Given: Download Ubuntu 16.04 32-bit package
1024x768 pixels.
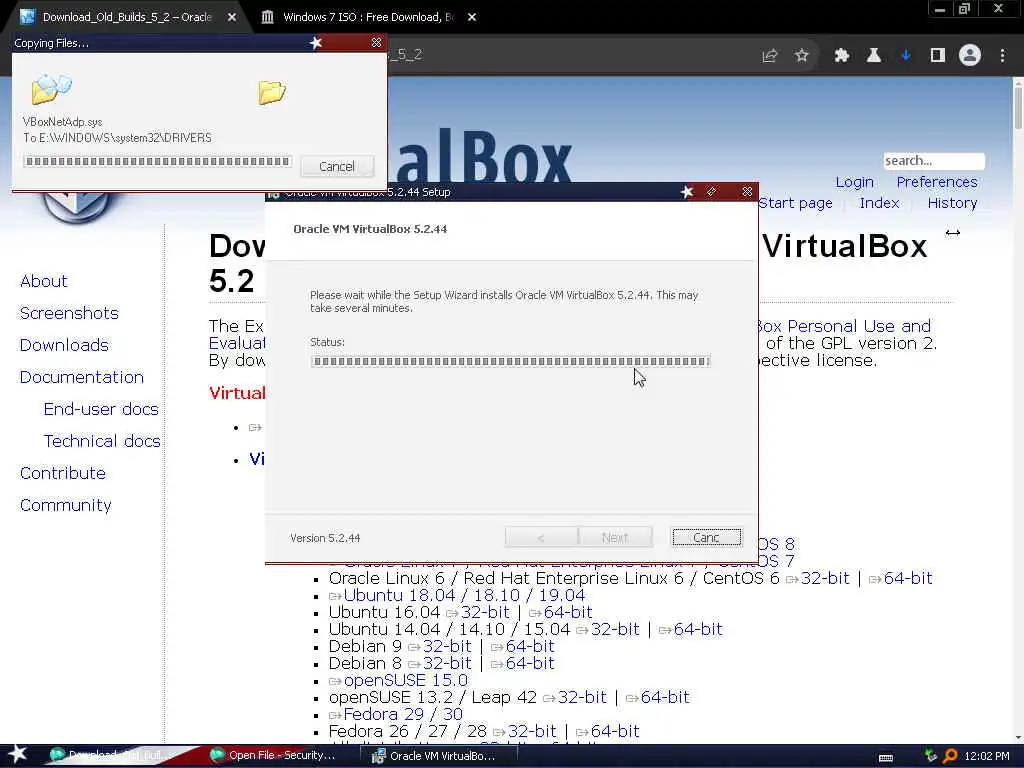Looking at the screenshot, I should [485, 613].
